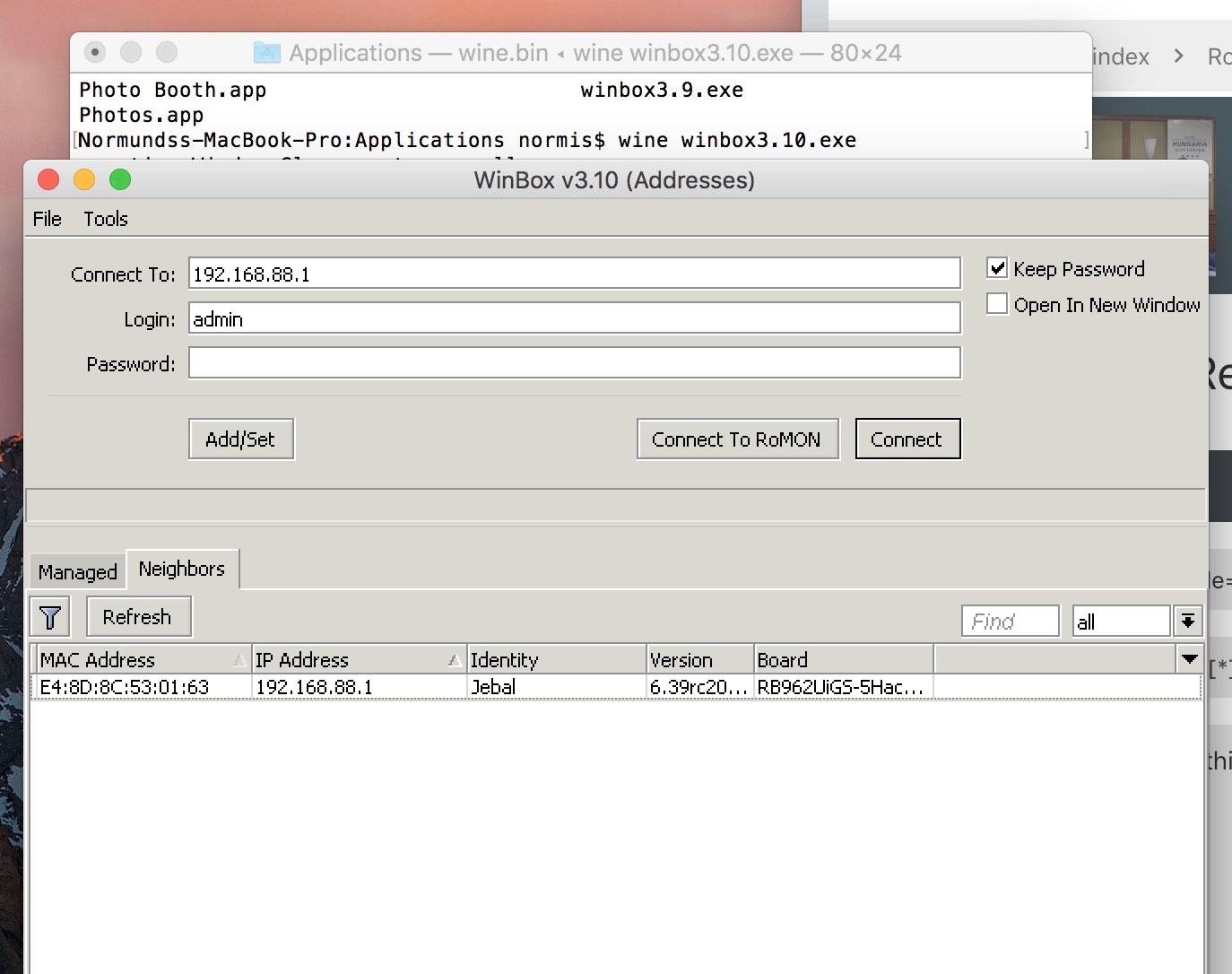Click the Applications folder icon in terminal title
This screenshot has height=974, width=1232.
(266, 53)
